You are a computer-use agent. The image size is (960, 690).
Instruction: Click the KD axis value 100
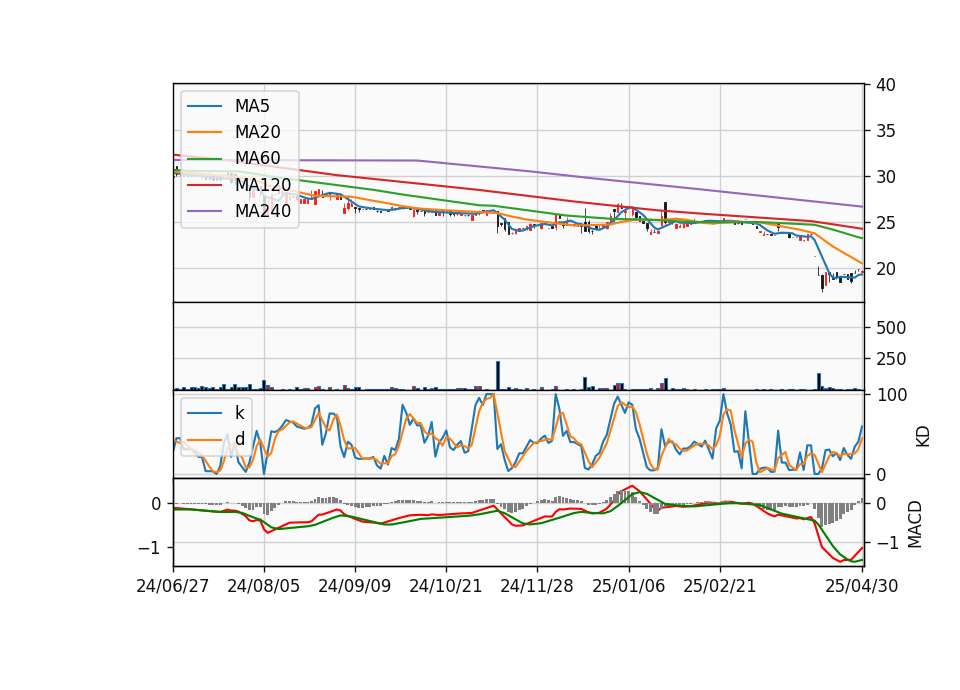click(x=892, y=395)
